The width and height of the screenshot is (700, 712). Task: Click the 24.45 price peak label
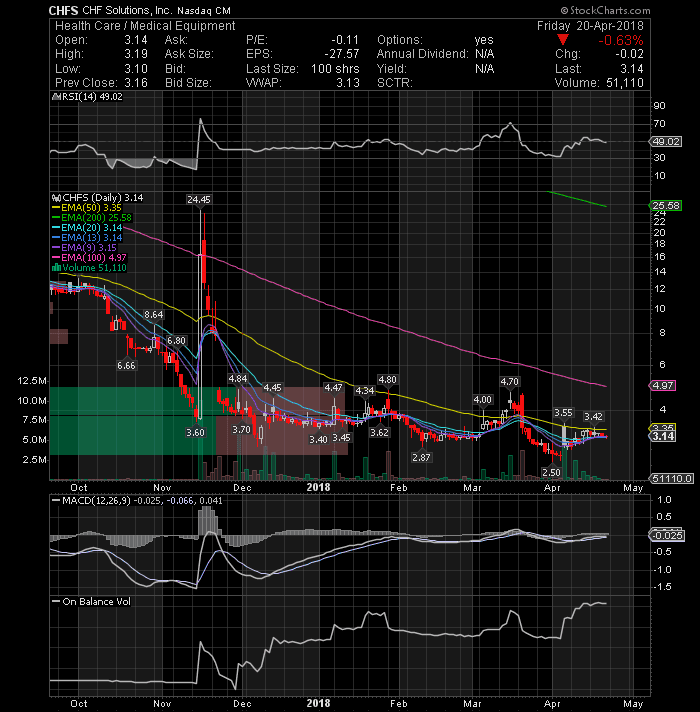click(x=199, y=200)
